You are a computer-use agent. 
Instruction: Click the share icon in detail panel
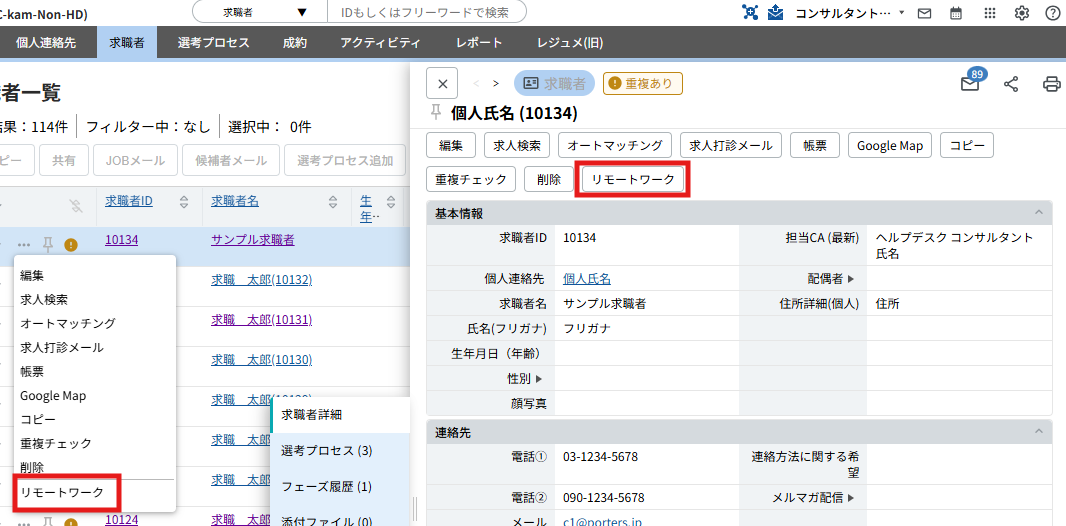point(1011,84)
